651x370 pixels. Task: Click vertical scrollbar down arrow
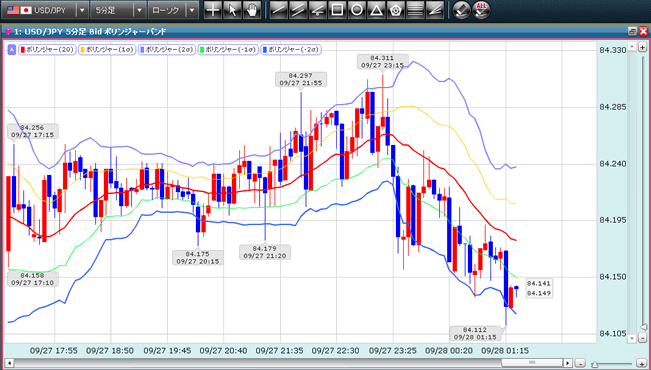632,338
